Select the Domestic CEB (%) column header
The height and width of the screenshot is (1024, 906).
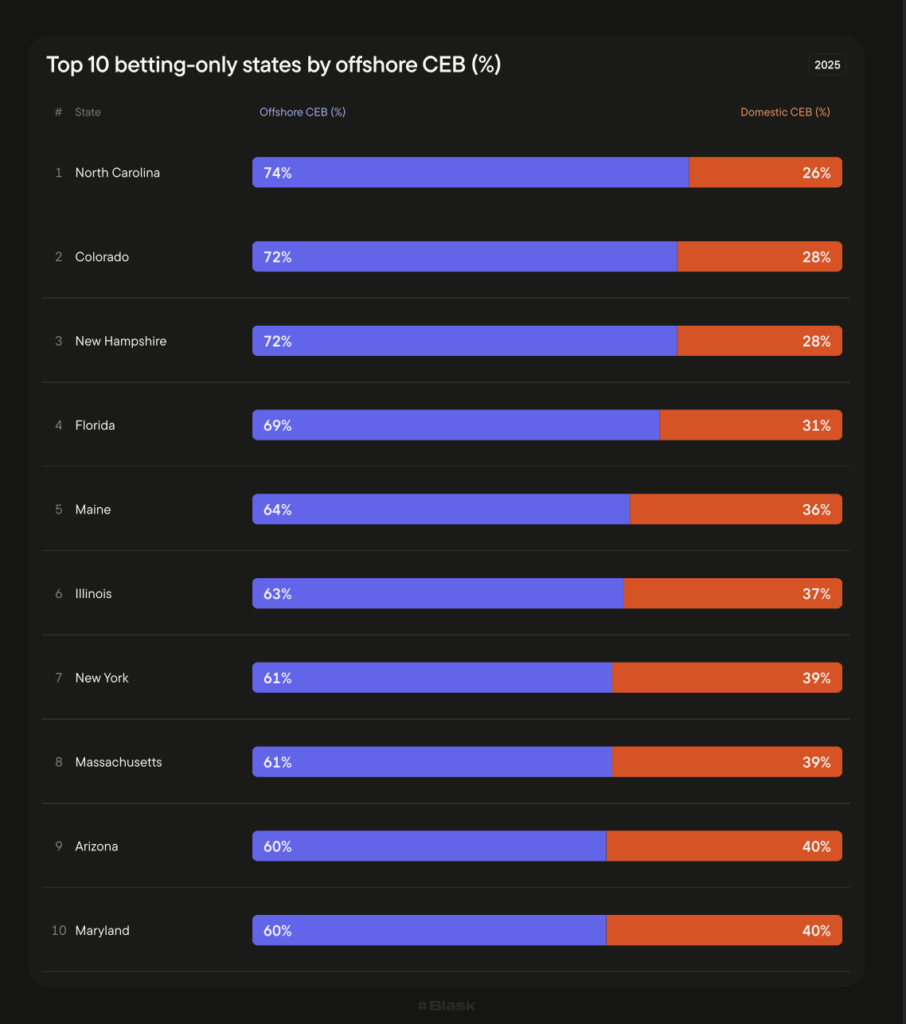coord(785,112)
